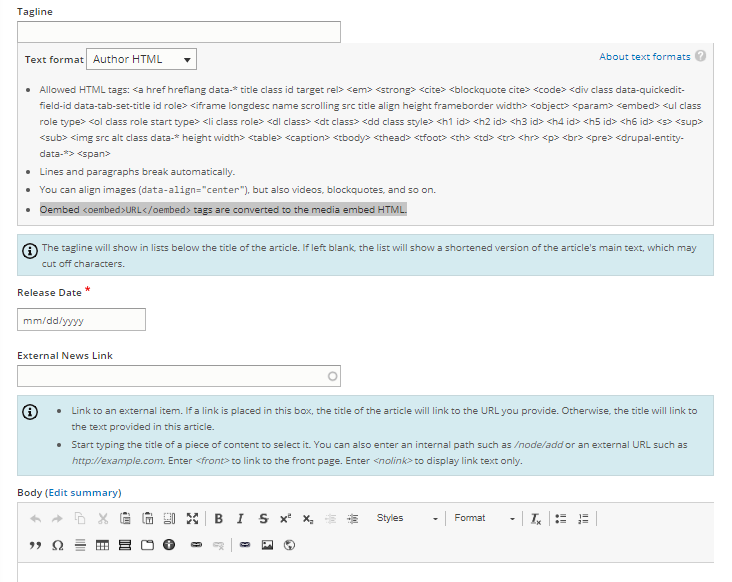Open the Styles dropdown in the editor
Image resolution: width=732 pixels, height=582 pixels.
(x=407, y=519)
